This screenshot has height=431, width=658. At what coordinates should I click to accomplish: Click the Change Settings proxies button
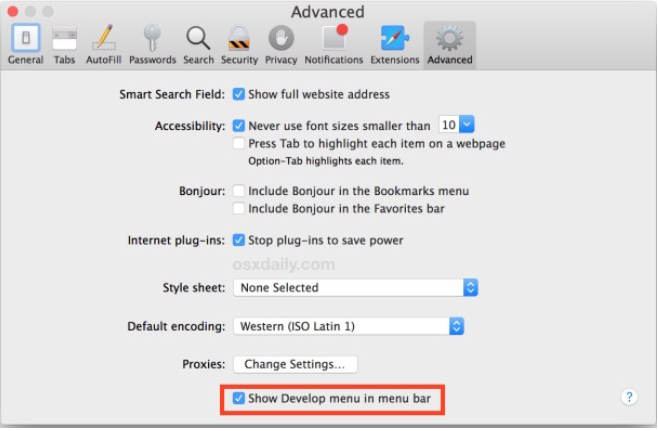tap(295, 365)
